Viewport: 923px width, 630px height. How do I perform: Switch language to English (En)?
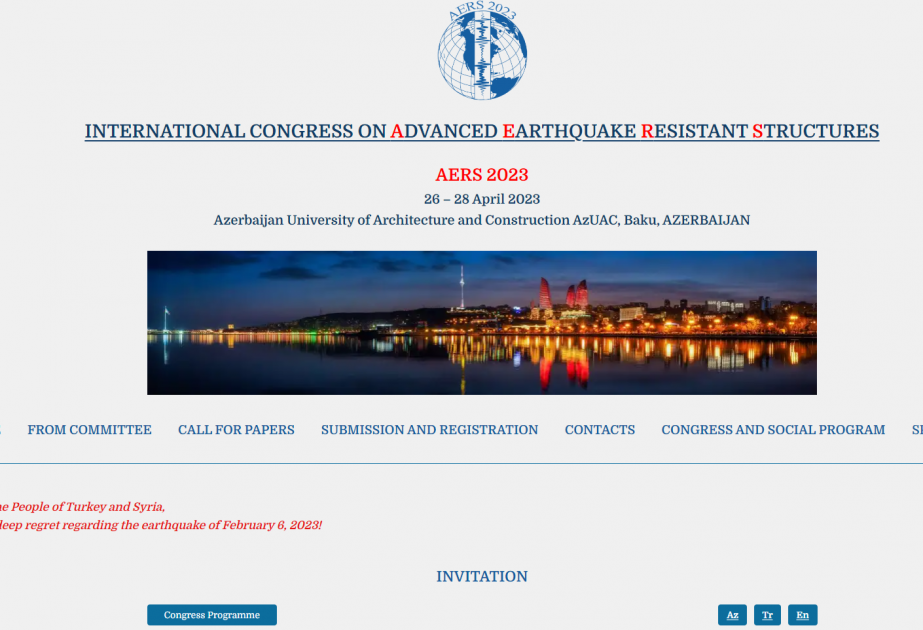(802, 615)
